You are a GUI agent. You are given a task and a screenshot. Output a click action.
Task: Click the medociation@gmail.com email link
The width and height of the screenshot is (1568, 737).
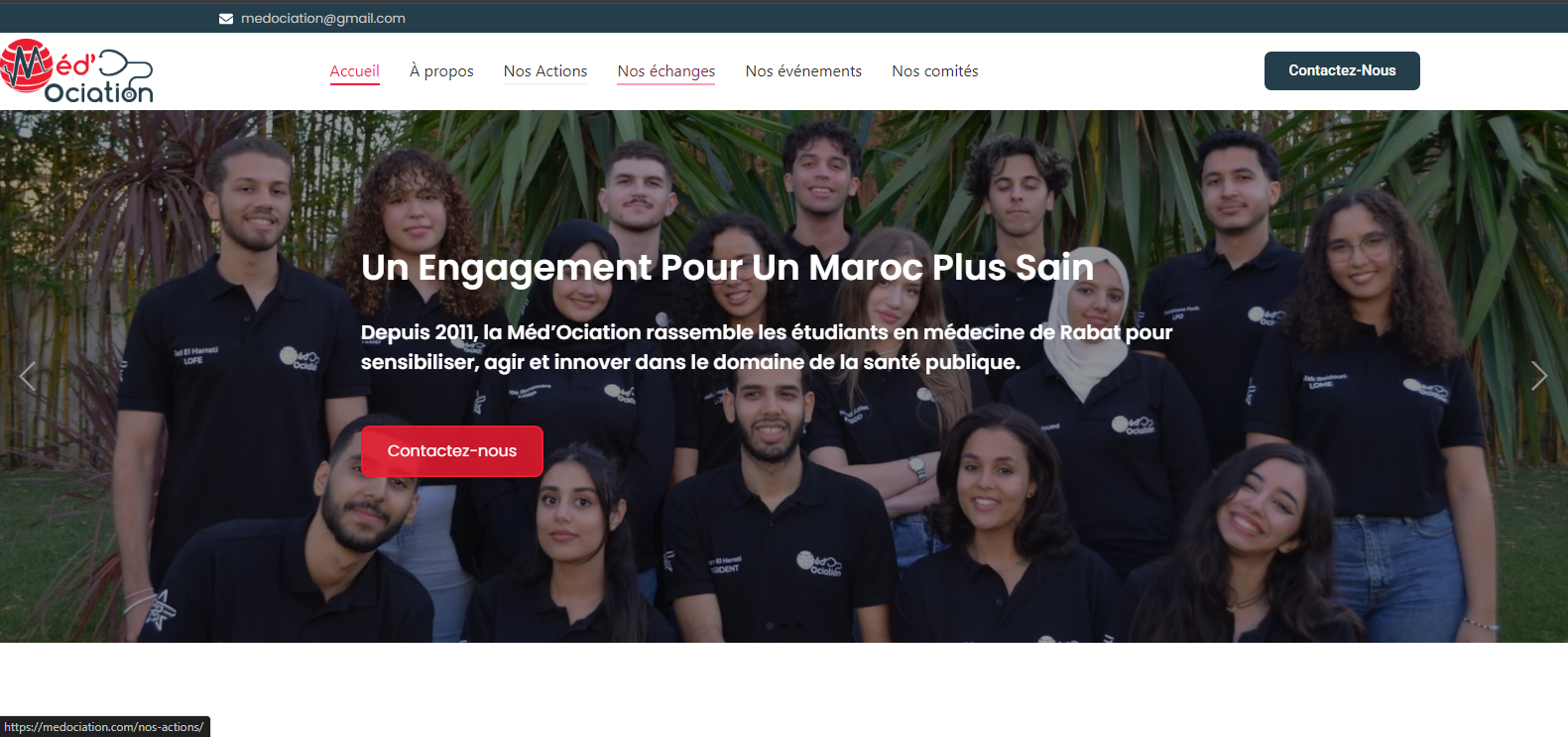click(323, 19)
